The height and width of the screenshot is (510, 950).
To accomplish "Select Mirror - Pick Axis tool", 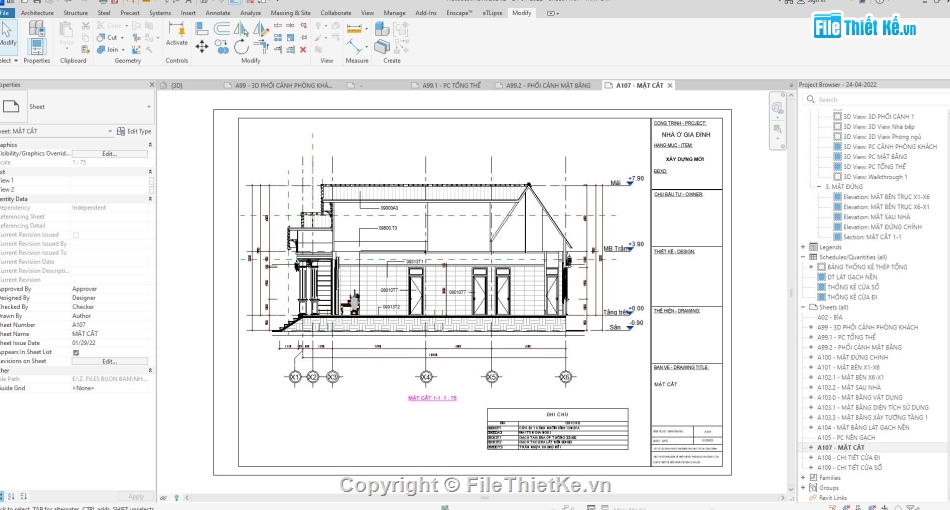I will [x=241, y=28].
